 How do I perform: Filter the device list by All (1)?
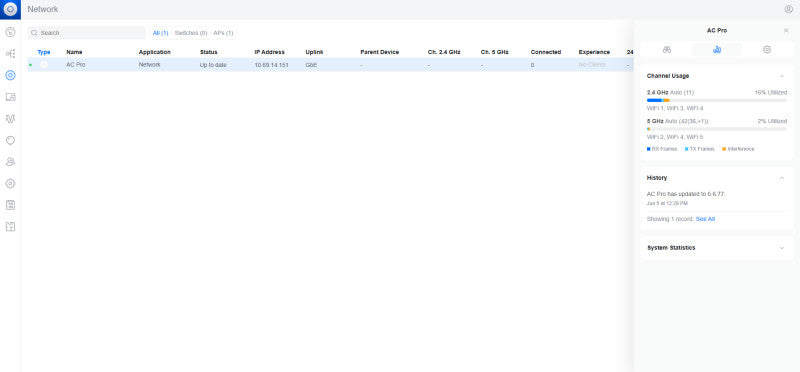(x=161, y=33)
